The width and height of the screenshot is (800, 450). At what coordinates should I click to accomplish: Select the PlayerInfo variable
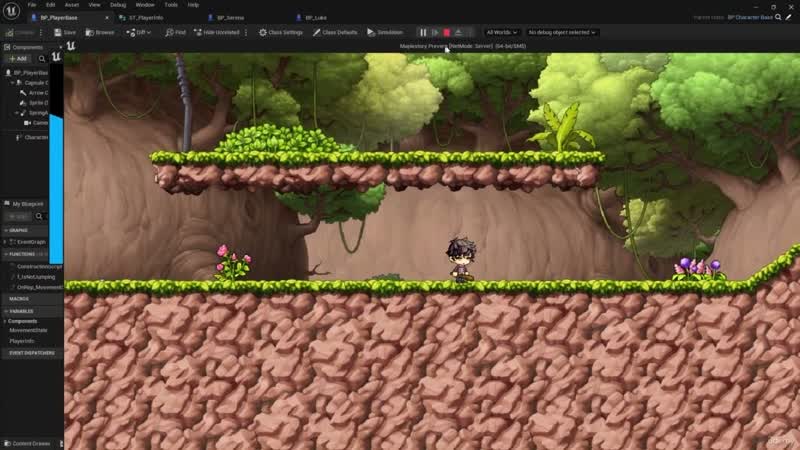22,341
